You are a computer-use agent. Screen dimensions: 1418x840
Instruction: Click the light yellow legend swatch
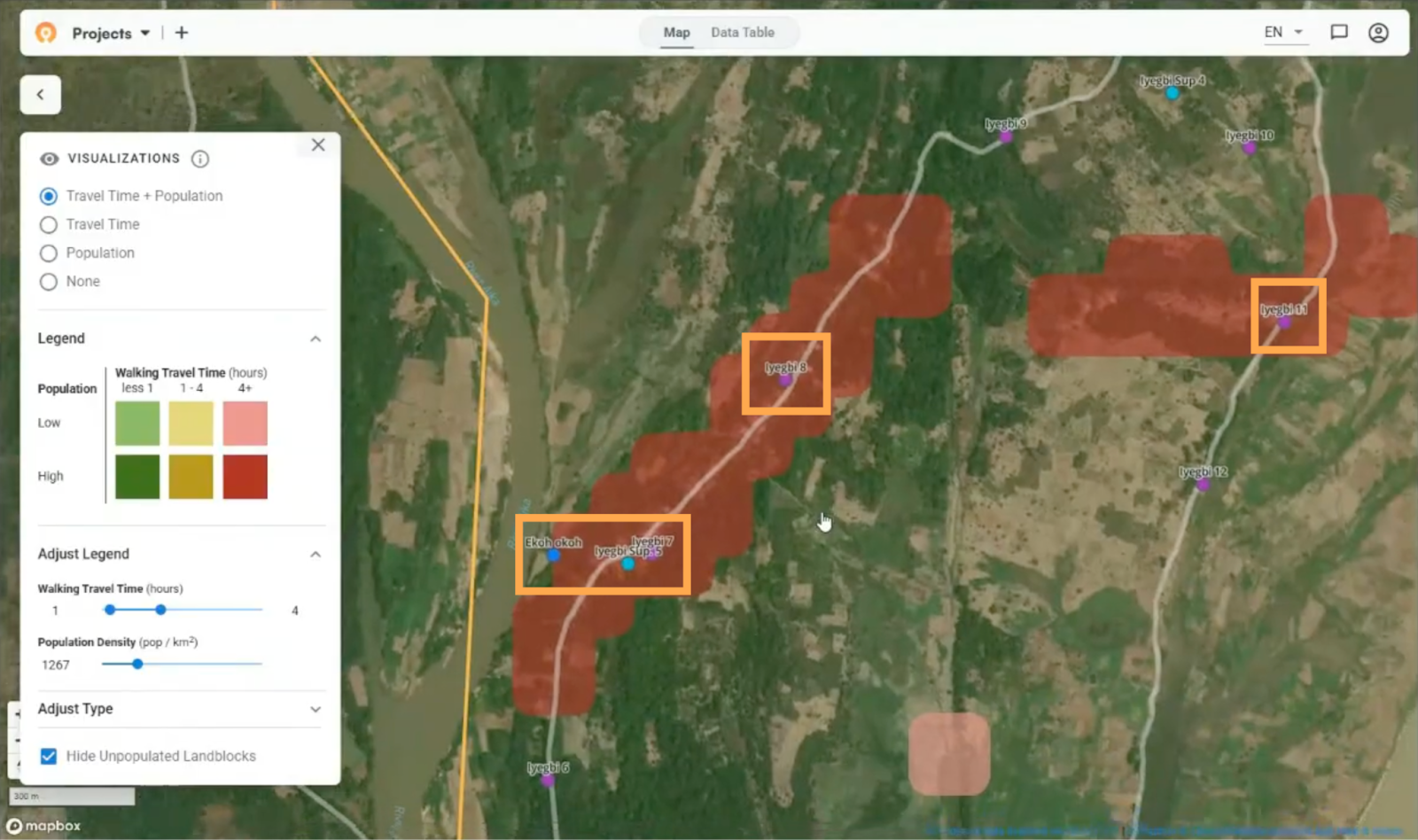point(191,423)
